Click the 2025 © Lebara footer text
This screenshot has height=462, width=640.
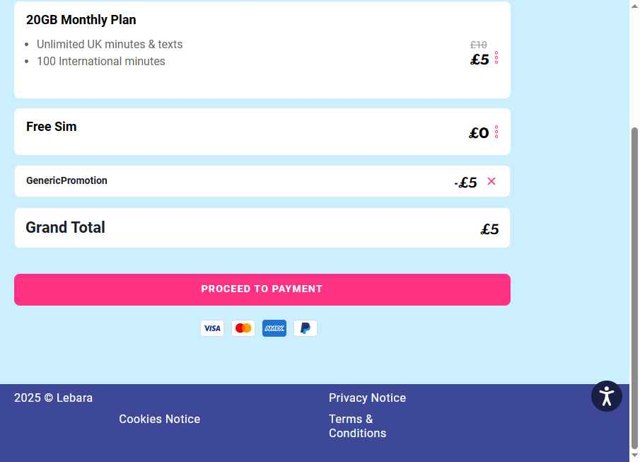click(53, 398)
